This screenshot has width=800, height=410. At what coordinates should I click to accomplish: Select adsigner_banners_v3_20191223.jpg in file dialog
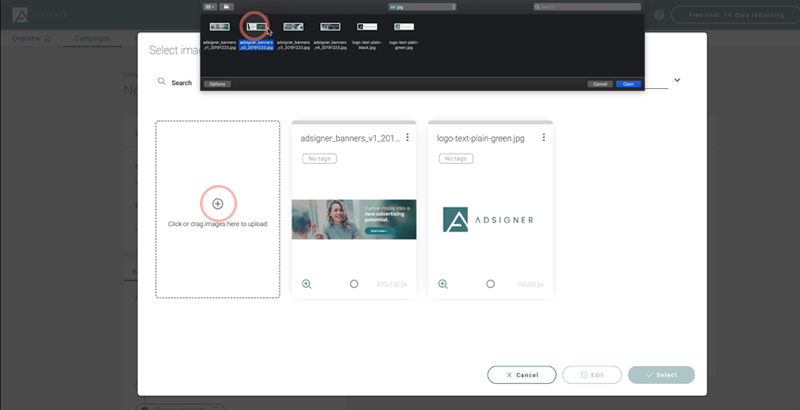pyautogui.click(x=293, y=35)
